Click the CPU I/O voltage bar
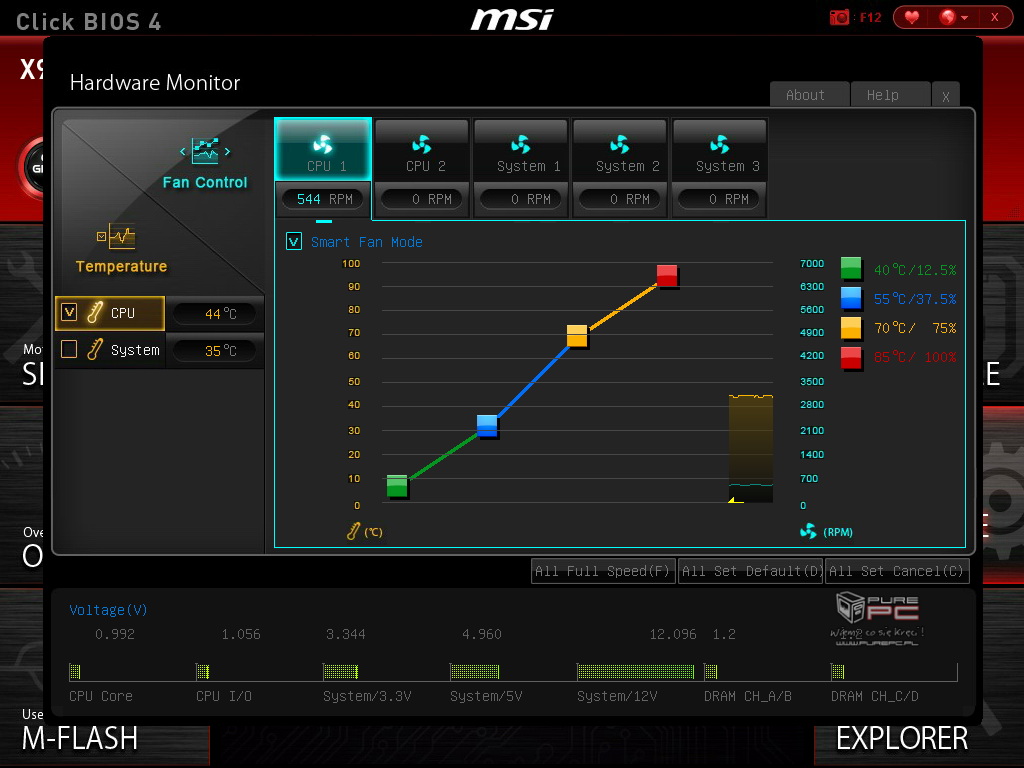Screen dimensions: 1024x768 pos(203,671)
